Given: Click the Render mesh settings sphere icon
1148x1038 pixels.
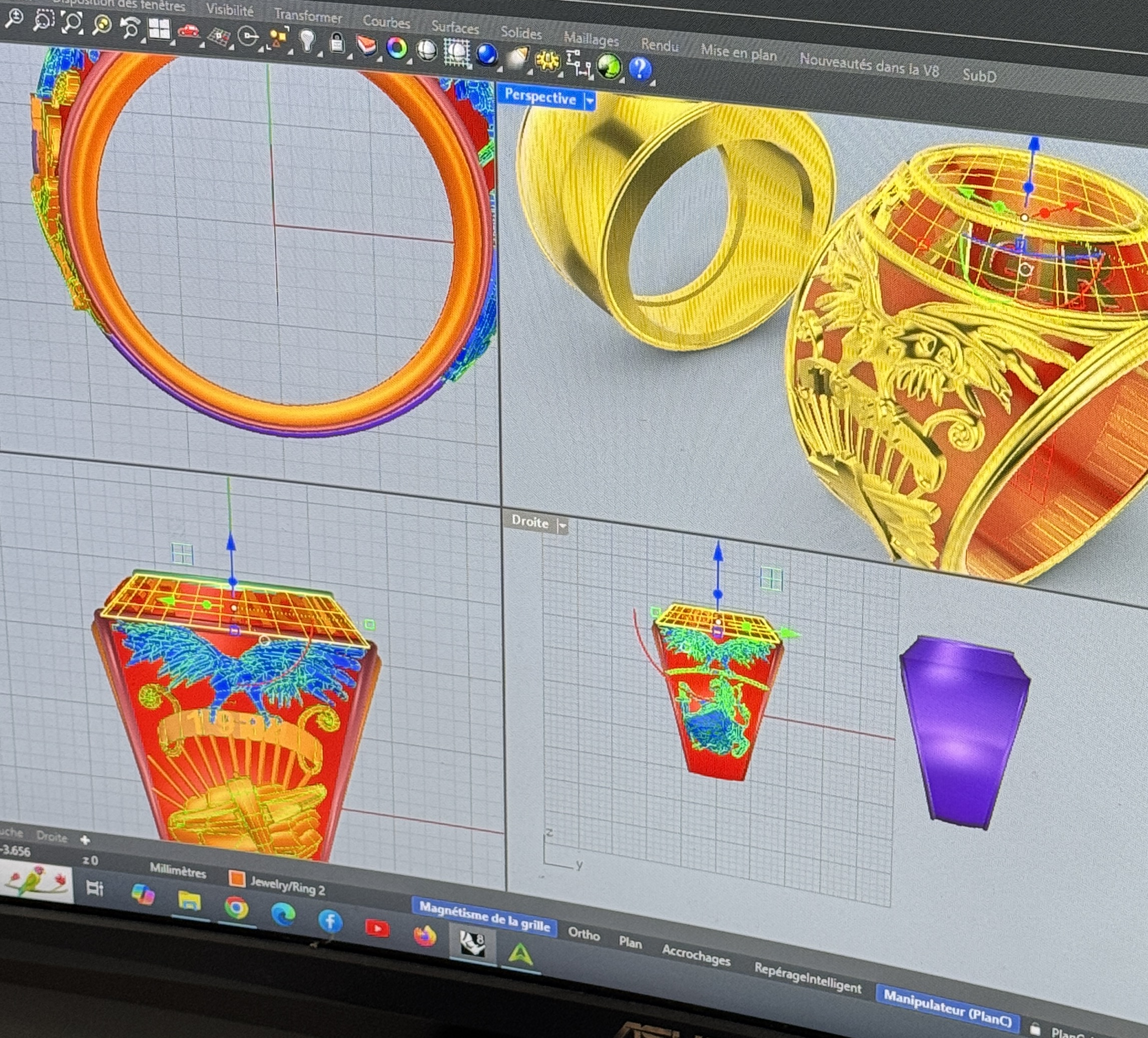Looking at the screenshot, I should (x=456, y=53).
